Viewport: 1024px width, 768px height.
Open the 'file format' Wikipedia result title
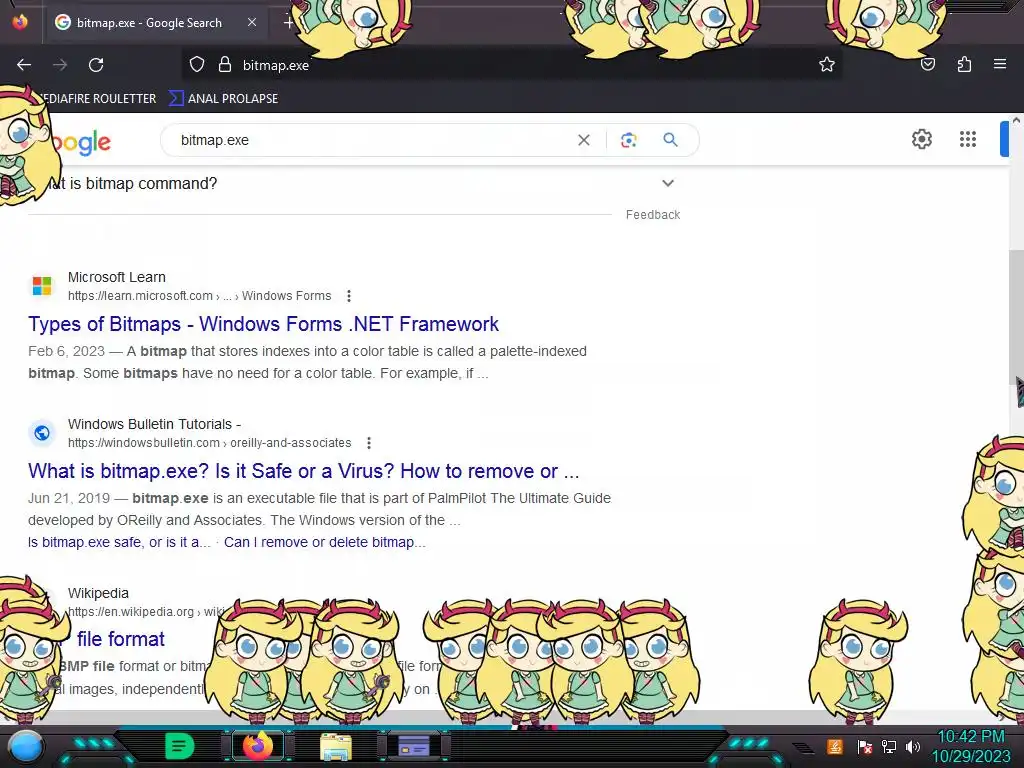point(121,639)
